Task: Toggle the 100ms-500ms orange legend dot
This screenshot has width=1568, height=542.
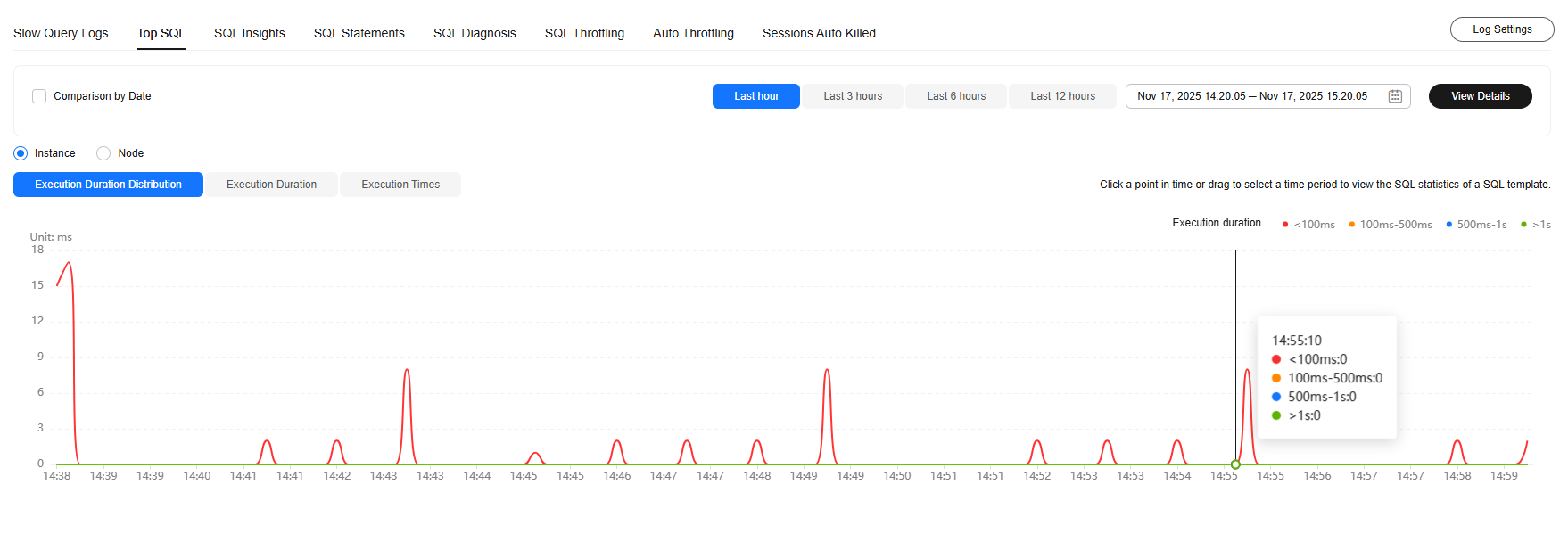Action: pos(1352,225)
